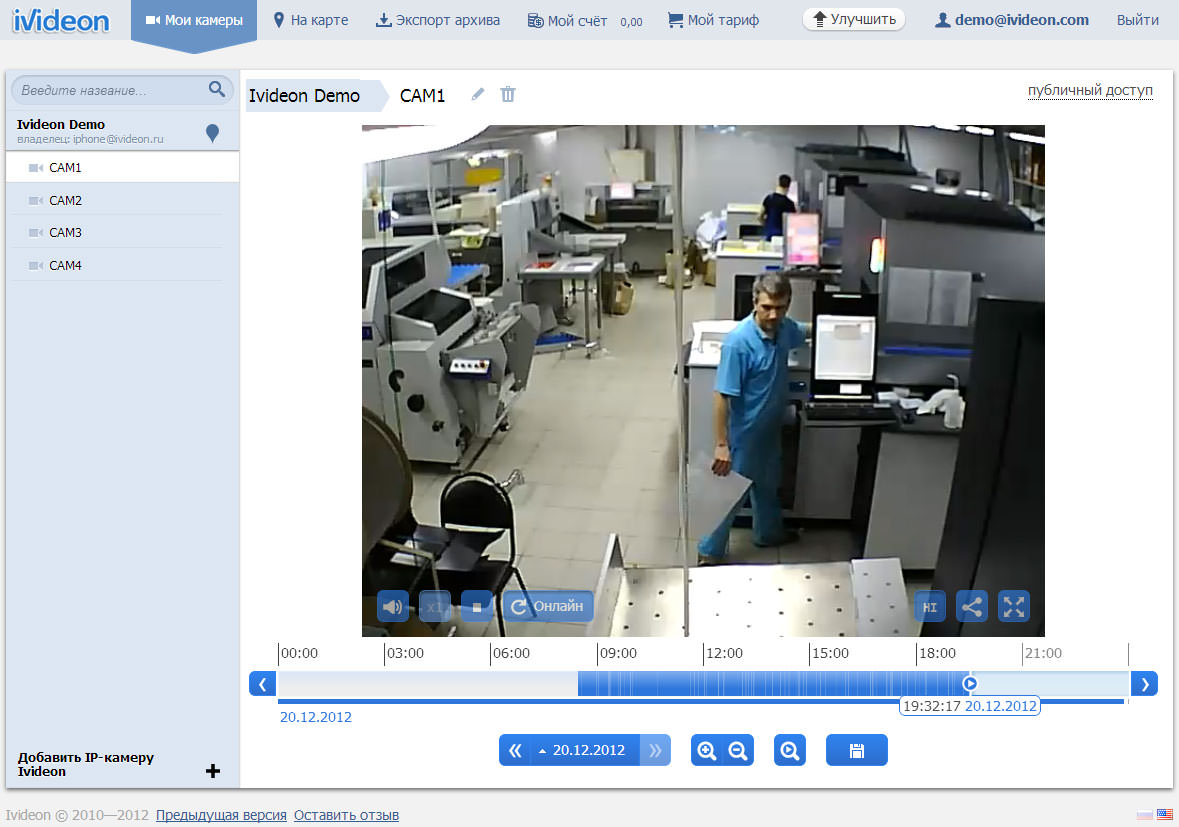The height and width of the screenshot is (827, 1179).
Task: Click the публичный доступ link
Action: point(1090,90)
